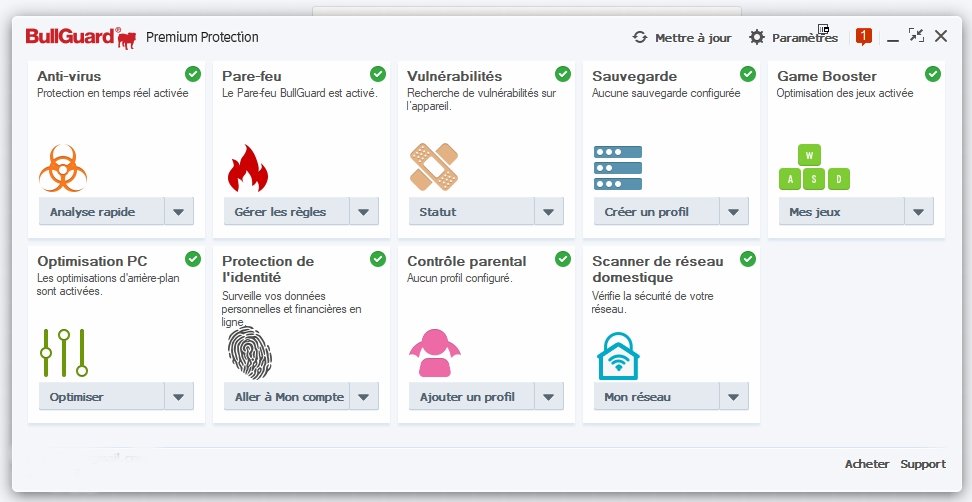
Task: Open Paramètres settings label
Action: tap(805, 38)
